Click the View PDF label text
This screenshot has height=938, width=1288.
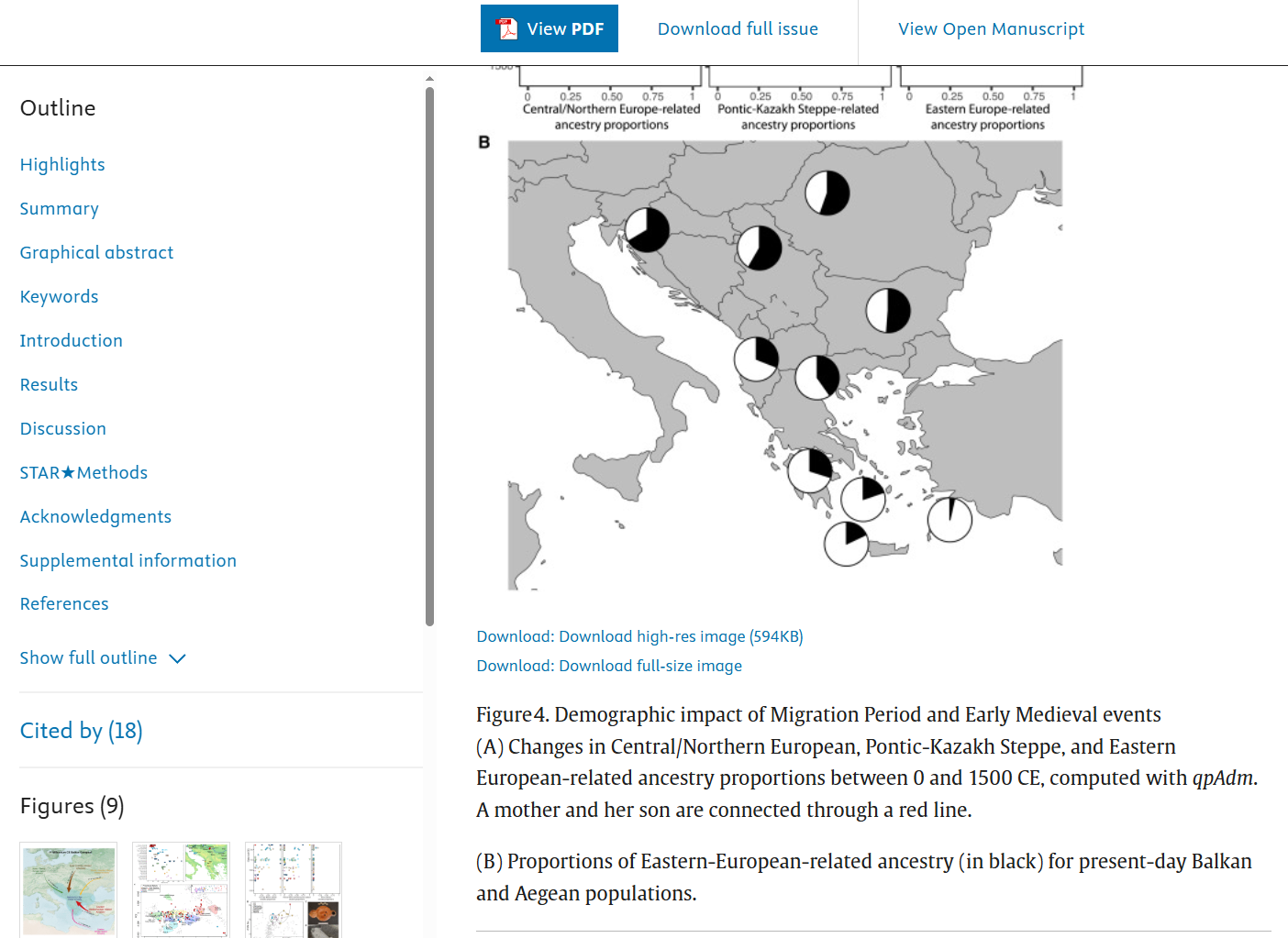565,29
